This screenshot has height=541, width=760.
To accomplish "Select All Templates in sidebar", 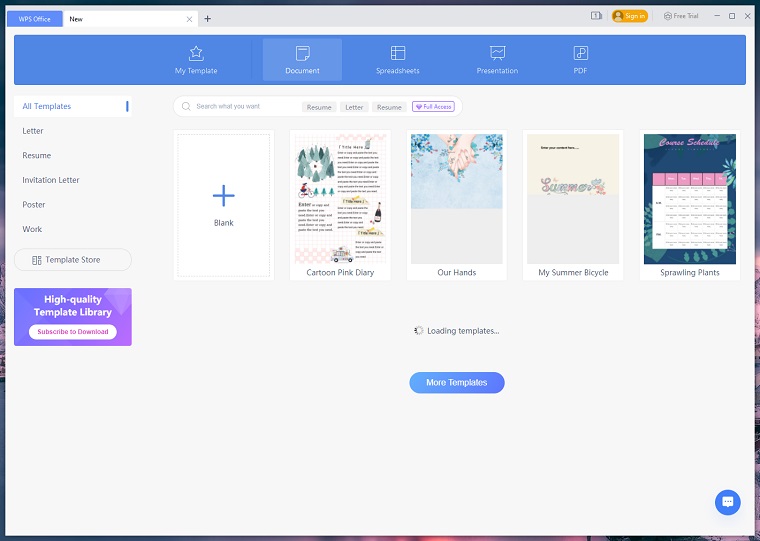I will tap(72, 106).
